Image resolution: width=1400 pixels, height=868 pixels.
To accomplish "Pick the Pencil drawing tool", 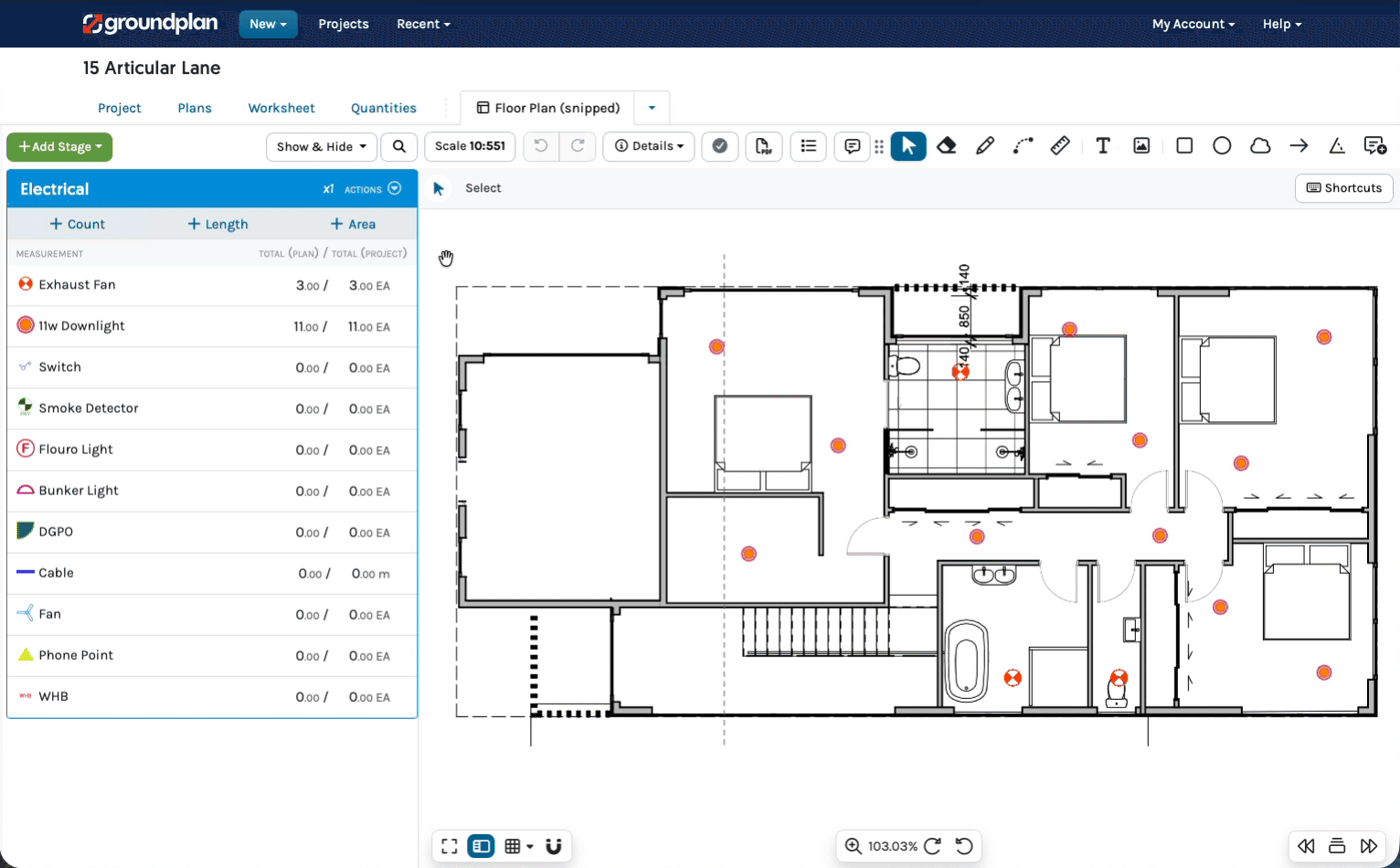I will [x=985, y=146].
